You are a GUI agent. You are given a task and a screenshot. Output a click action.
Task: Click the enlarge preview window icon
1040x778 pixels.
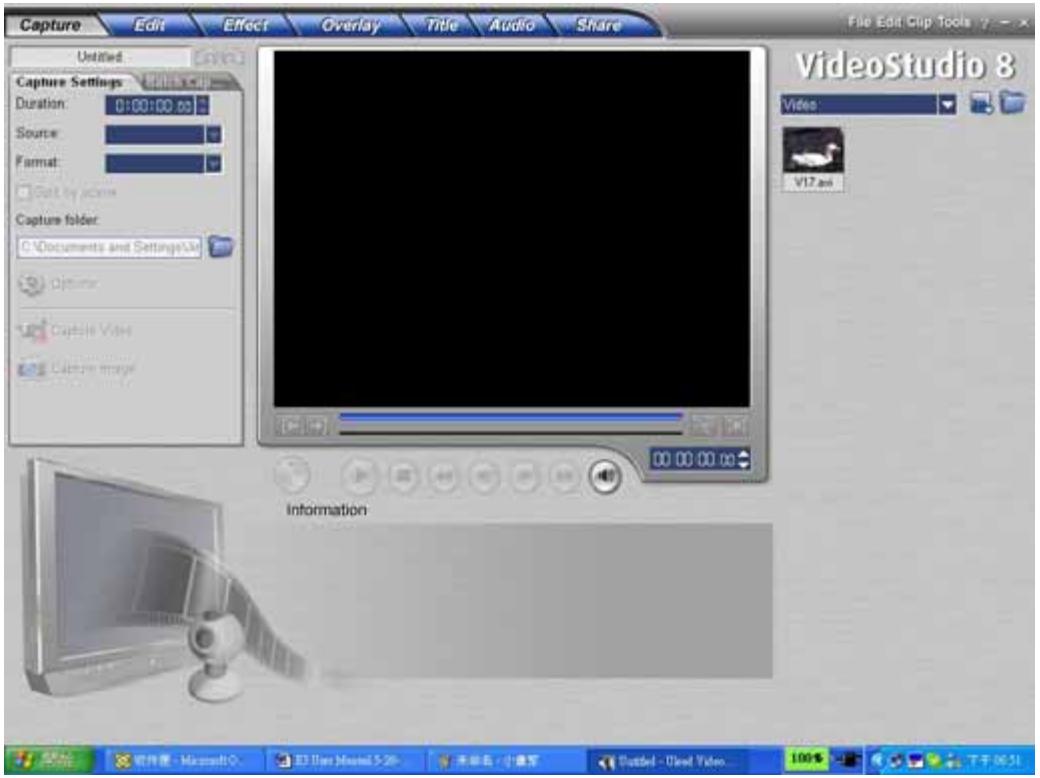coord(735,426)
